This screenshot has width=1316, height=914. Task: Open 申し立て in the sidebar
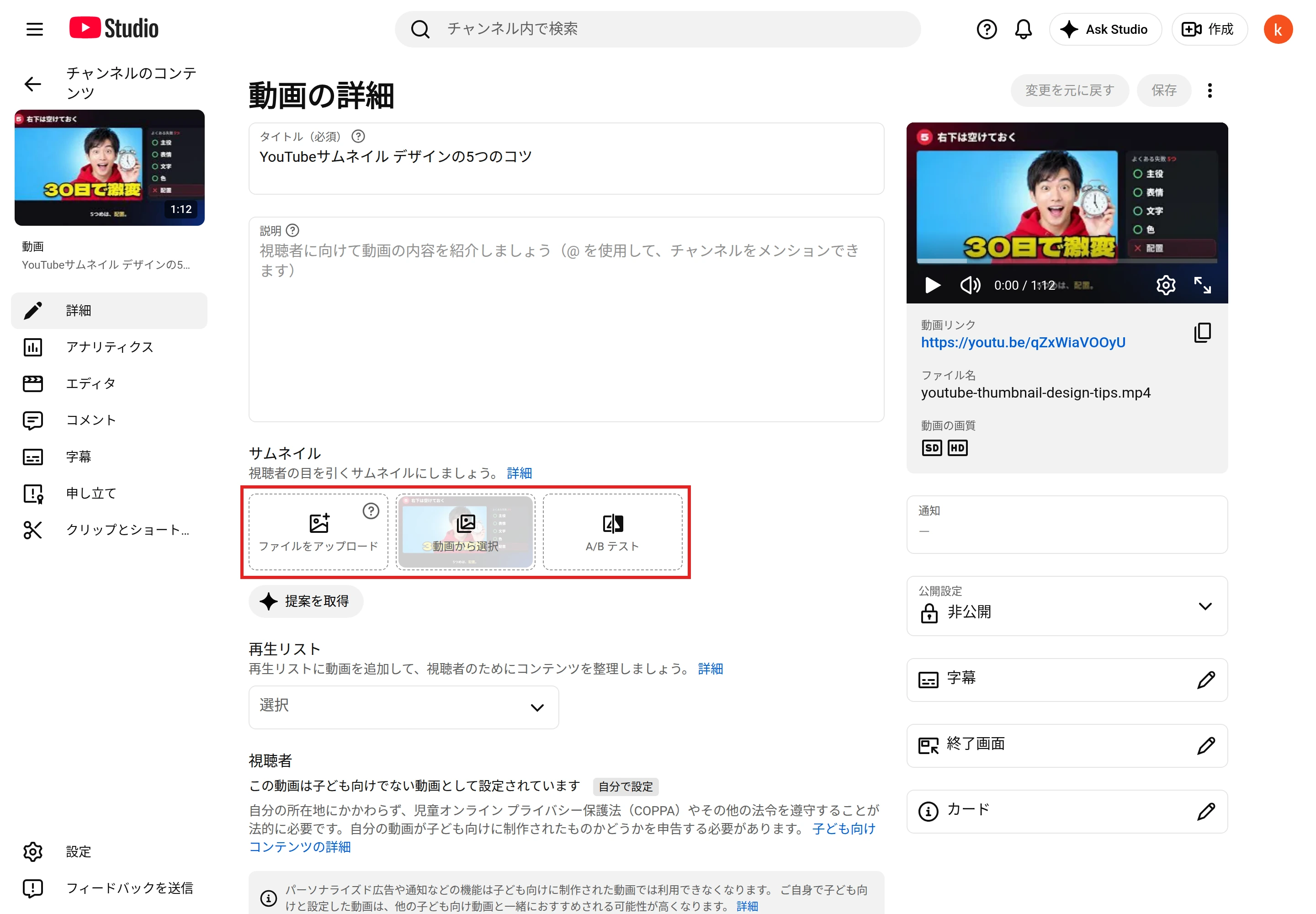click(109, 494)
